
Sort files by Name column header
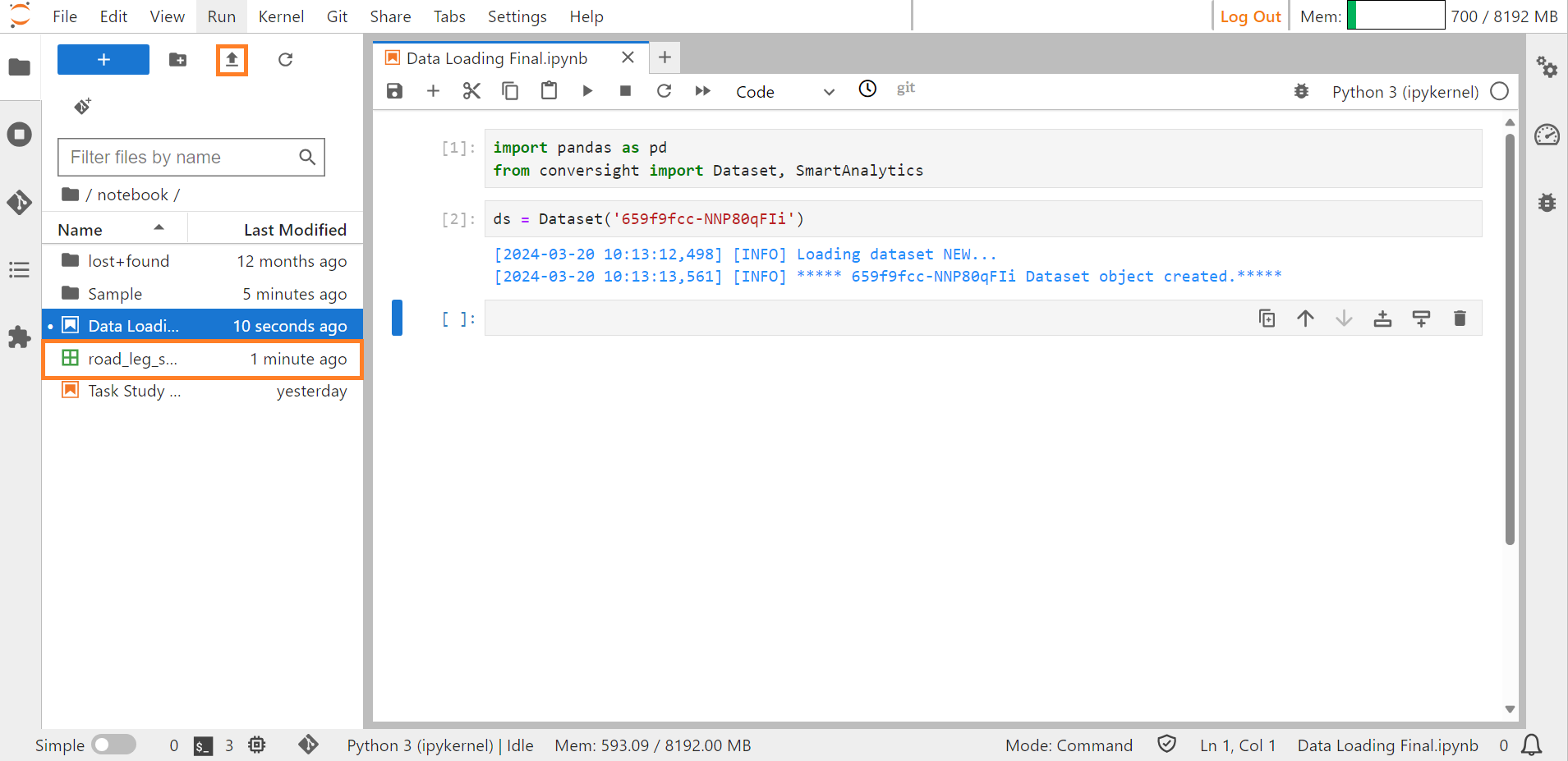click(80, 230)
